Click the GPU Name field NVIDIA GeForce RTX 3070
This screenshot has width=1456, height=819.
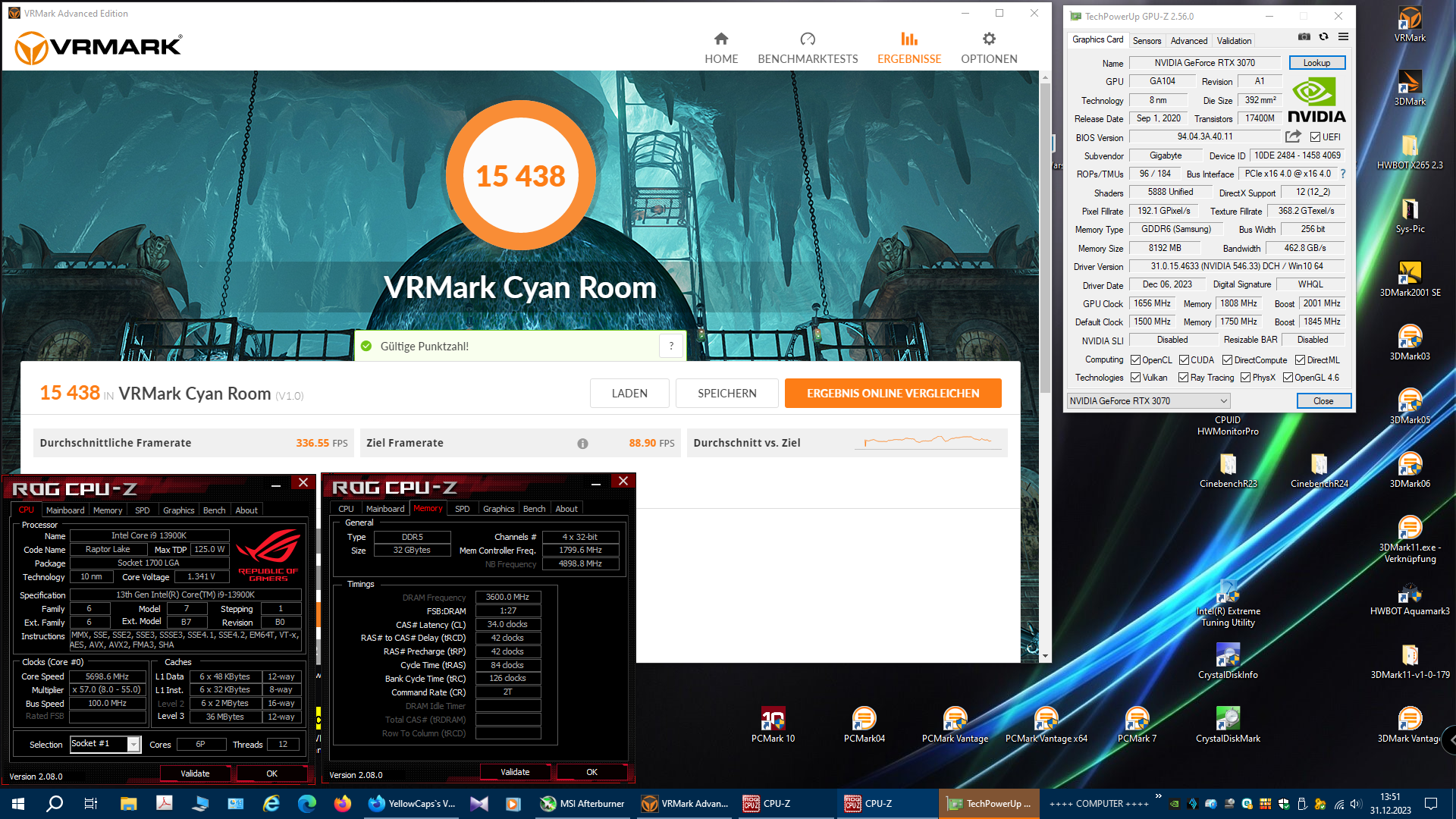(1204, 63)
